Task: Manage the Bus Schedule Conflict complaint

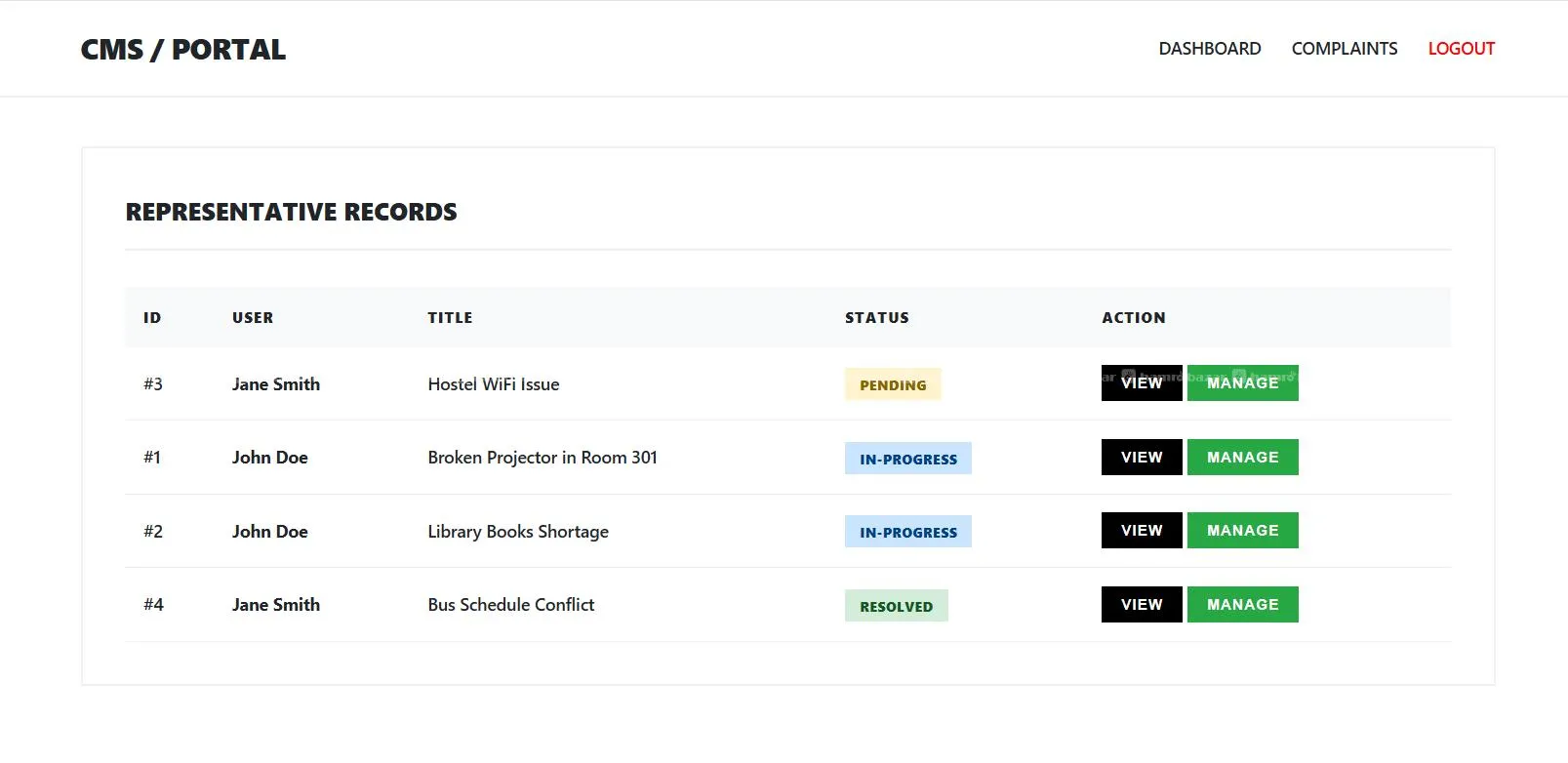Action: coord(1242,604)
